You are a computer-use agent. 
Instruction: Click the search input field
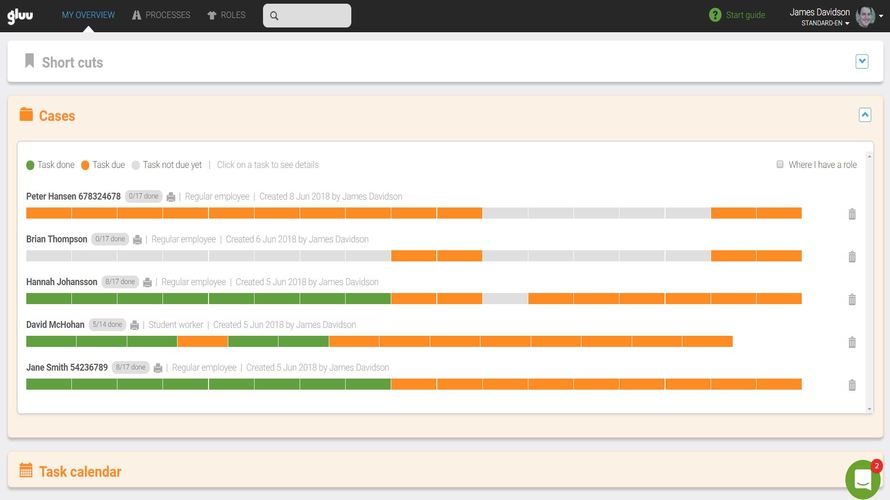(x=307, y=15)
